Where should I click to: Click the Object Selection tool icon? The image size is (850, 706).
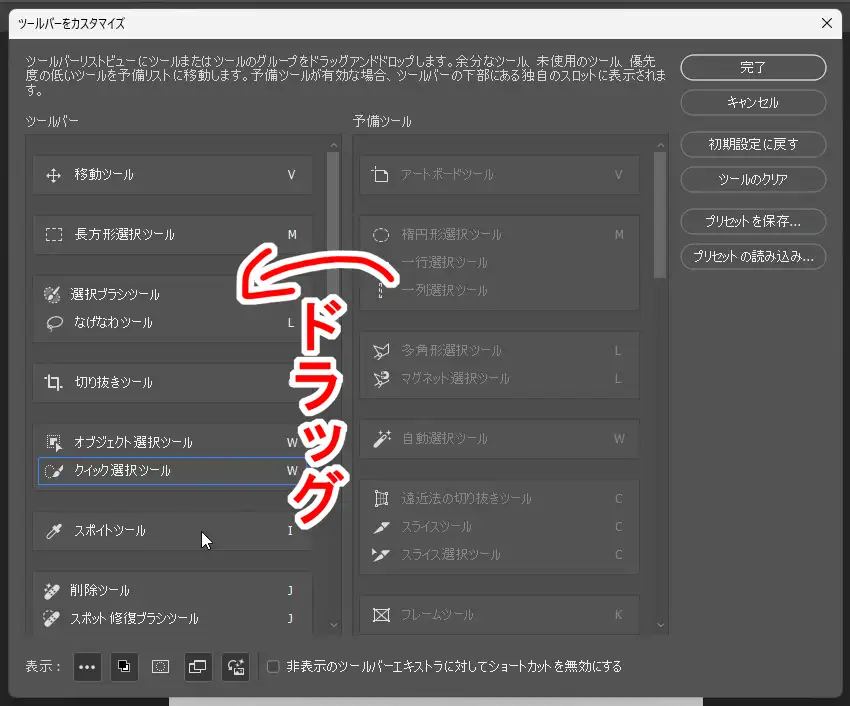coord(54,443)
